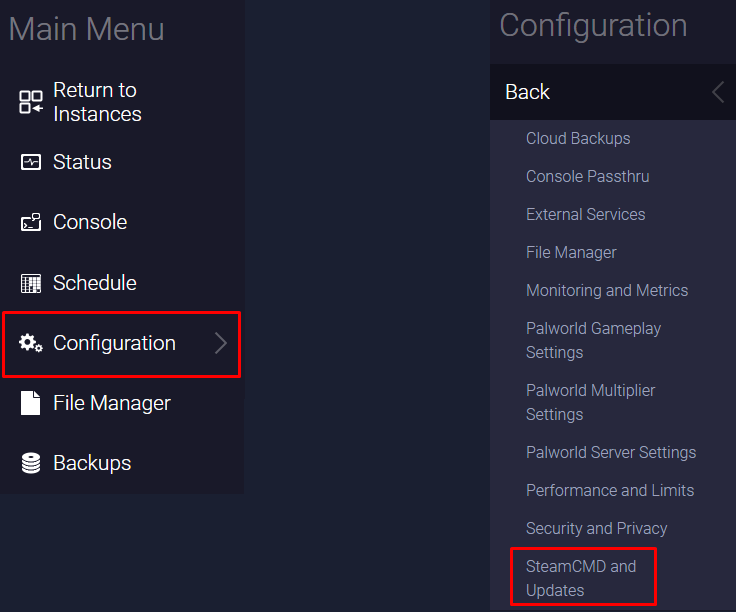Expand Configuration using its right chevron
The height and width of the screenshot is (612, 736).
coord(221,343)
